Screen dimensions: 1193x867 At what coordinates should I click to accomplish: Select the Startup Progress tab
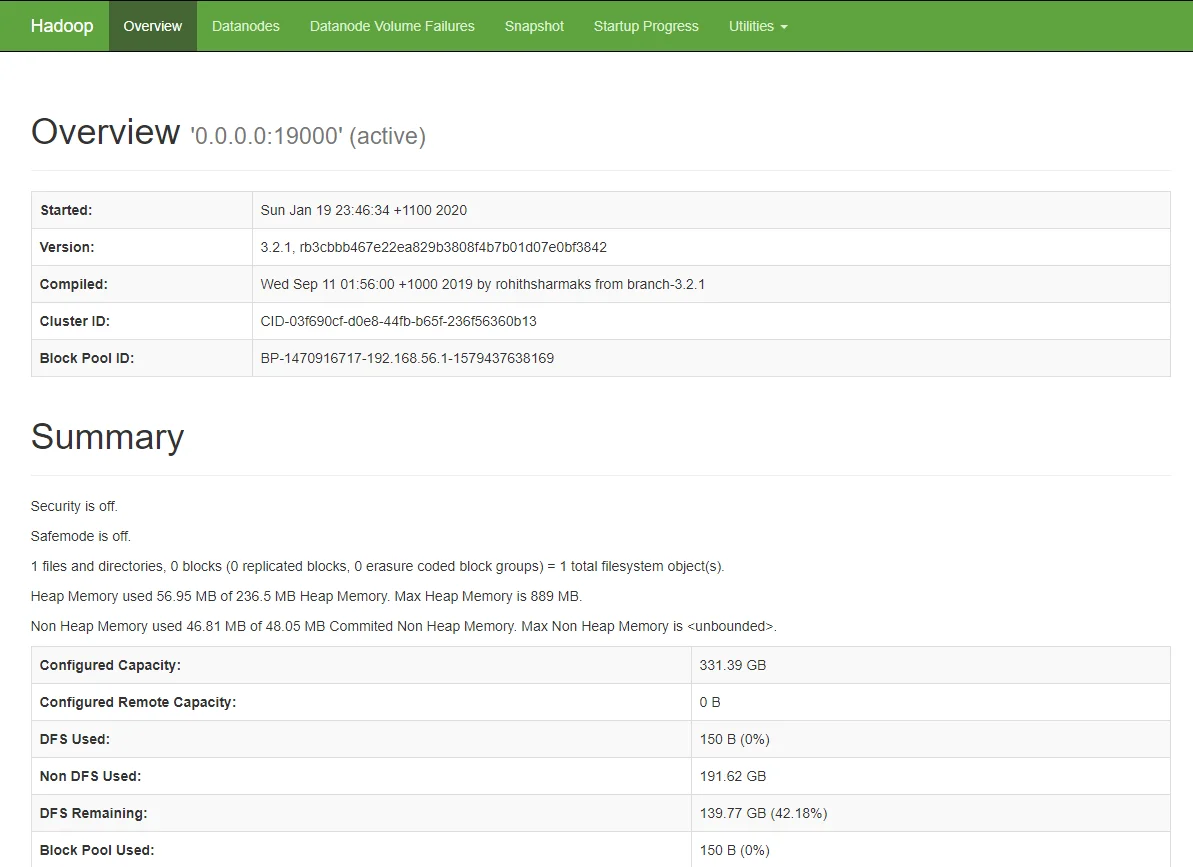point(646,26)
